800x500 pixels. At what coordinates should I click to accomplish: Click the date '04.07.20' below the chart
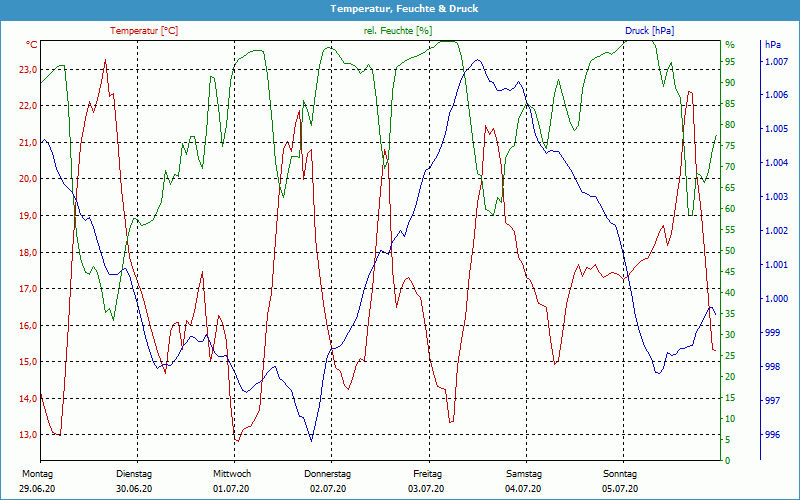pos(523,489)
